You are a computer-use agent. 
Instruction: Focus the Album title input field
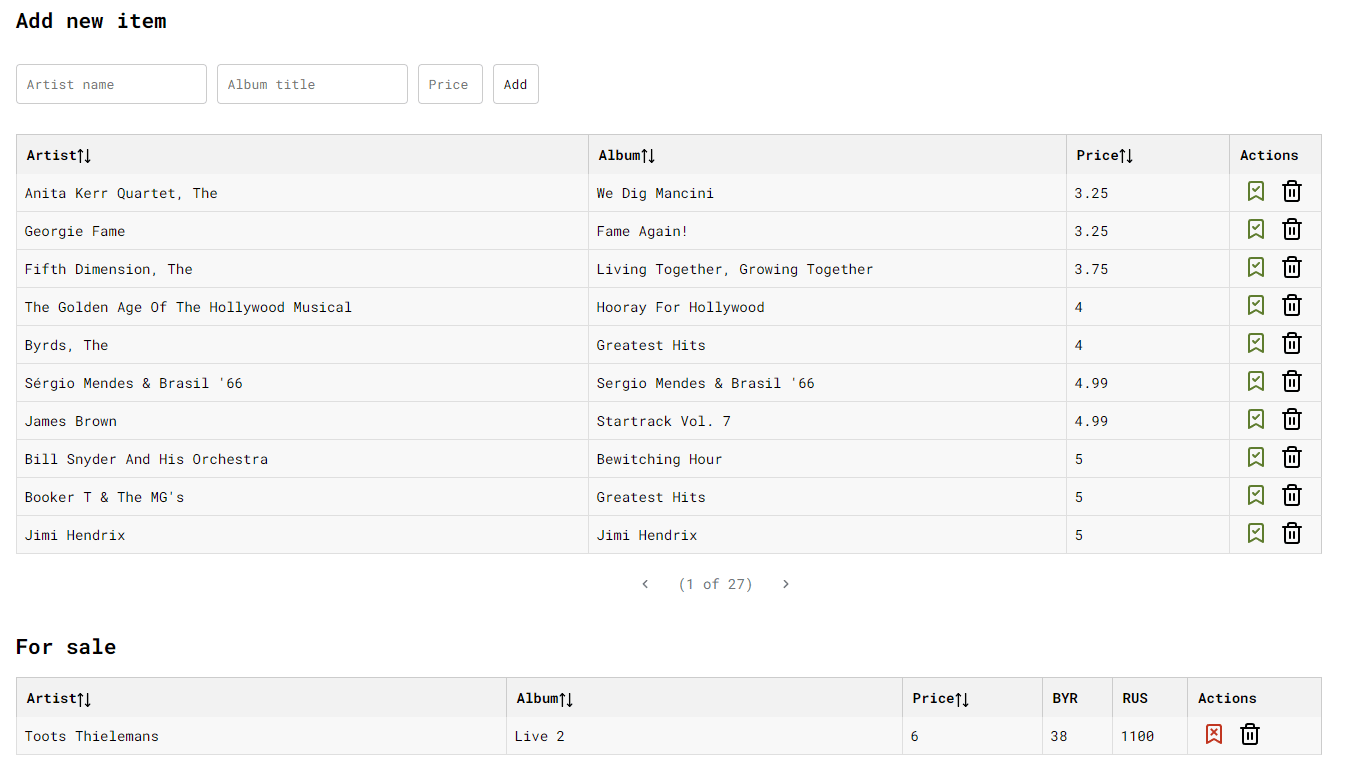312,84
